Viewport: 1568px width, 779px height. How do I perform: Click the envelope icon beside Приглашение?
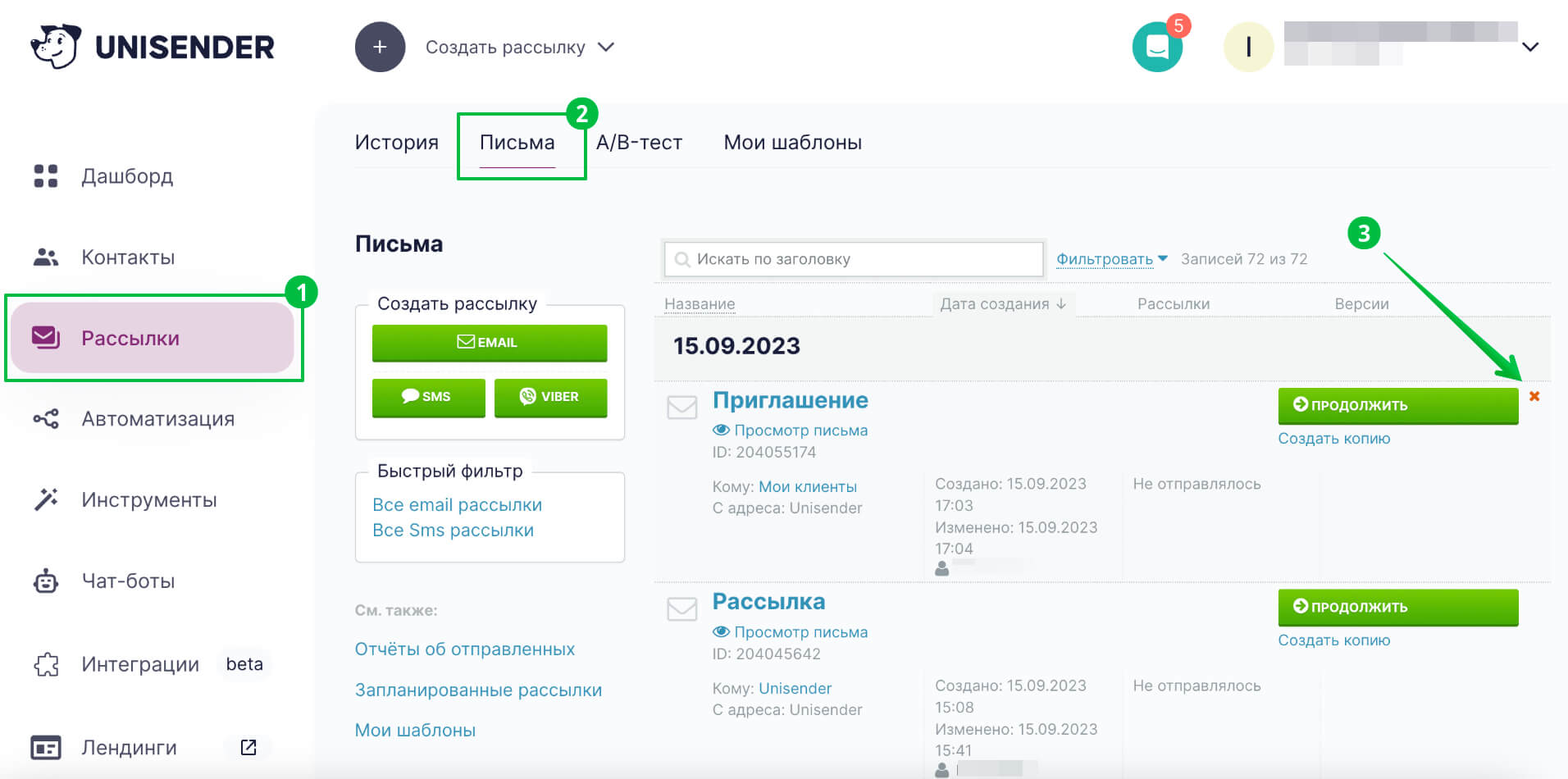coord(681,407)
